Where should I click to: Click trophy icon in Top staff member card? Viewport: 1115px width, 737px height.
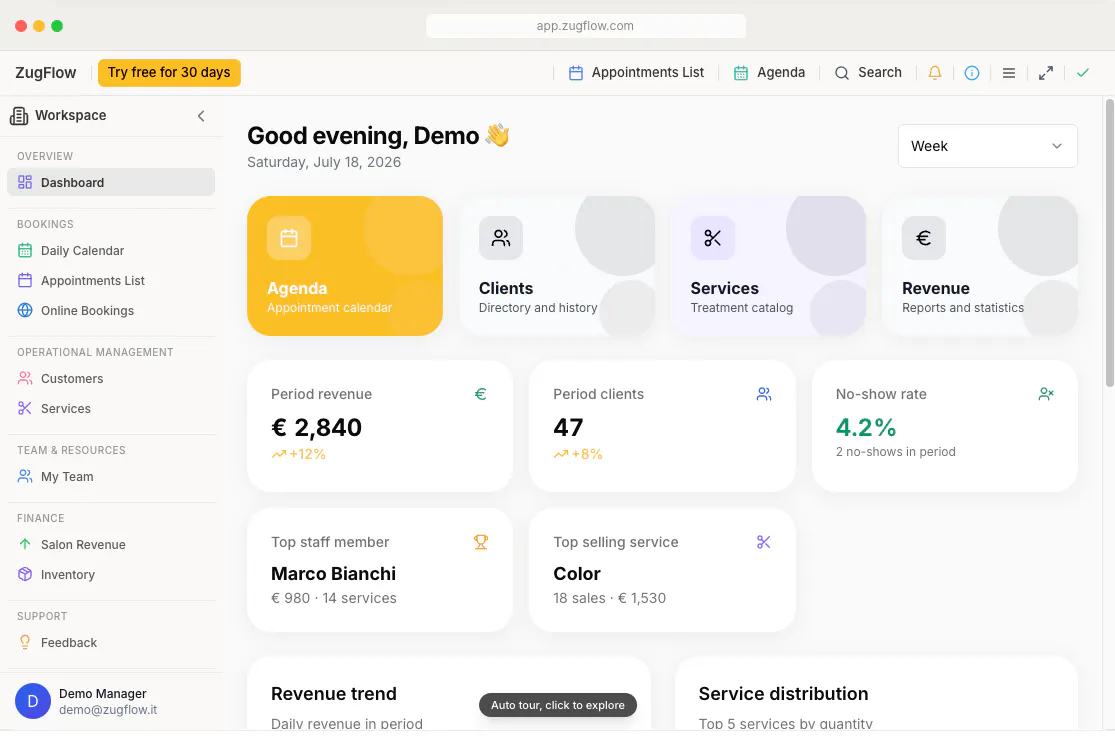[x=481, y=542]
